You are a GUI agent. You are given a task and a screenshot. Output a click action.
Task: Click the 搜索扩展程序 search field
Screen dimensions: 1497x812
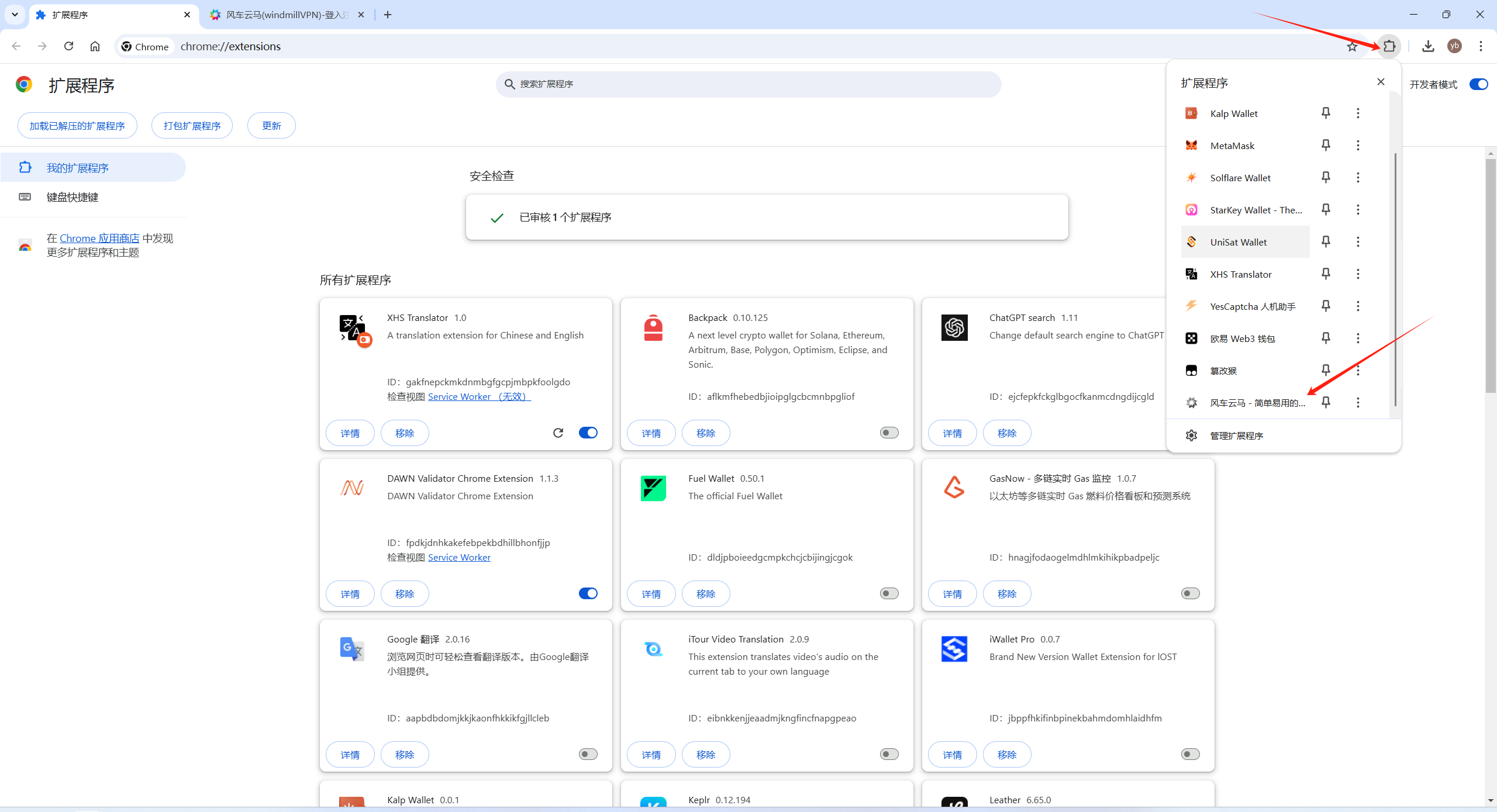[x=748, y=84]
